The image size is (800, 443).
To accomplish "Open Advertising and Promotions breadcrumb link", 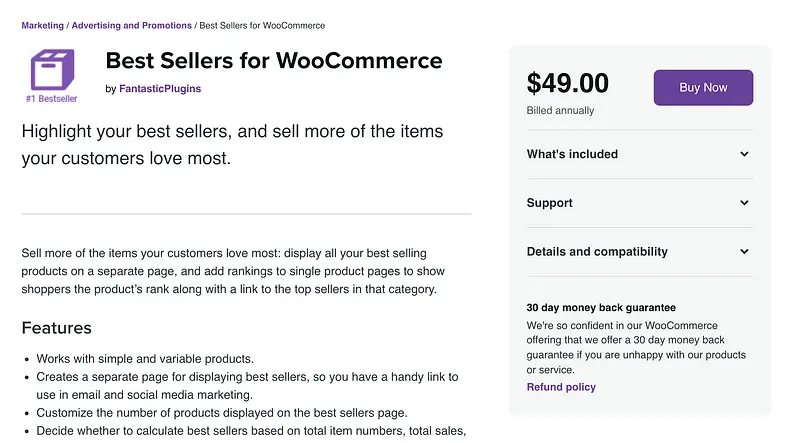I will coord(133,25).
